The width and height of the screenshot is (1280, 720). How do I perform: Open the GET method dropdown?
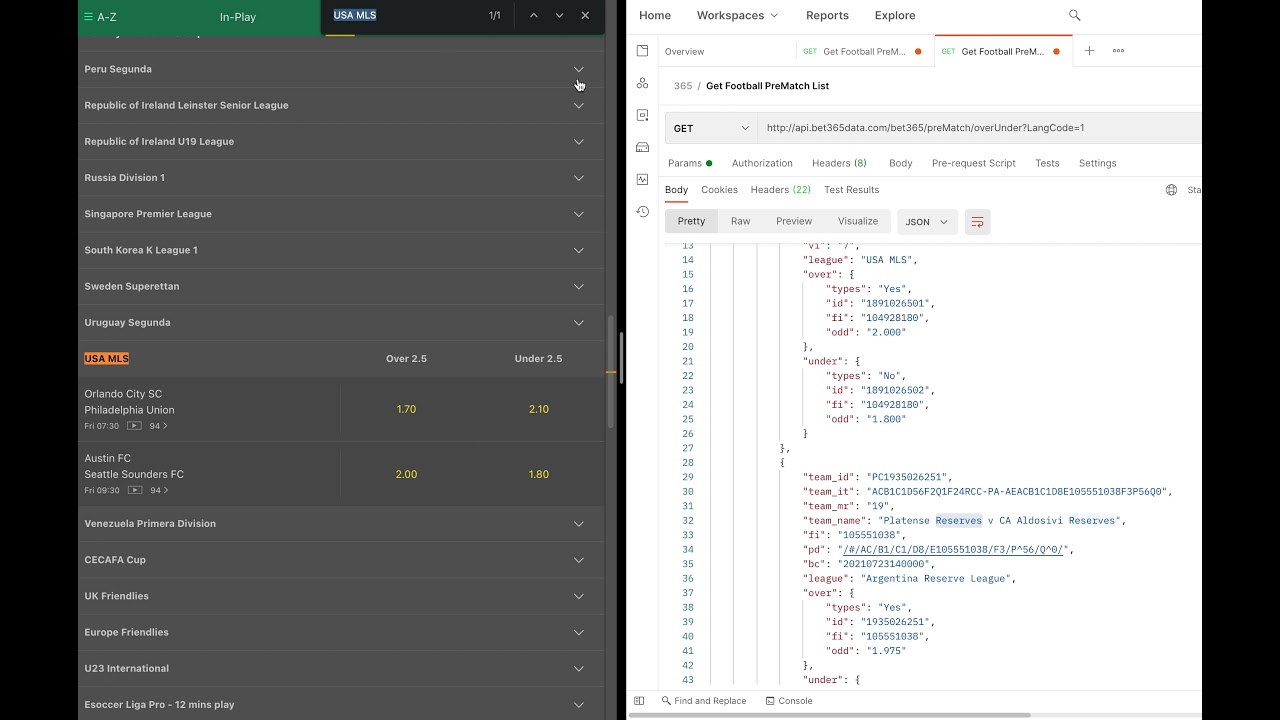(711, 128)
